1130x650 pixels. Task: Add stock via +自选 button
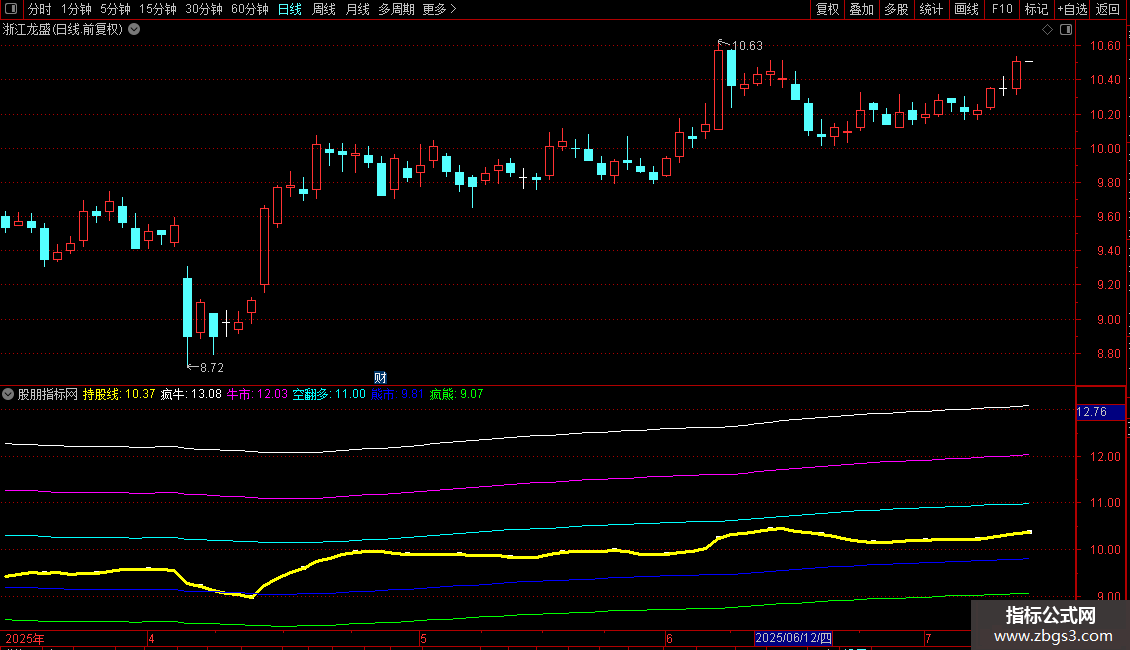point(1072,9)
